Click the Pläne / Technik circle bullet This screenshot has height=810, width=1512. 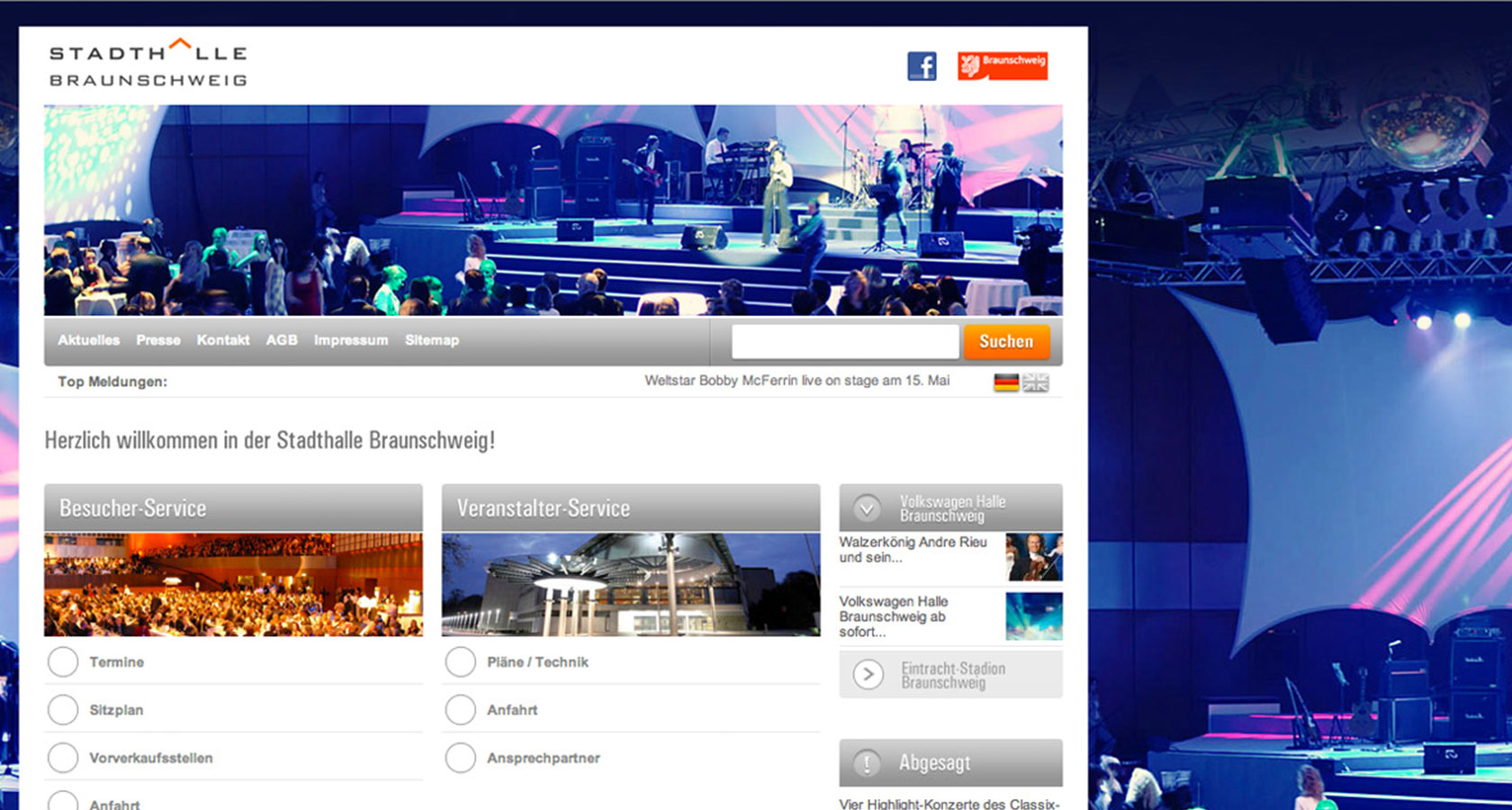(x=461, y=661)
